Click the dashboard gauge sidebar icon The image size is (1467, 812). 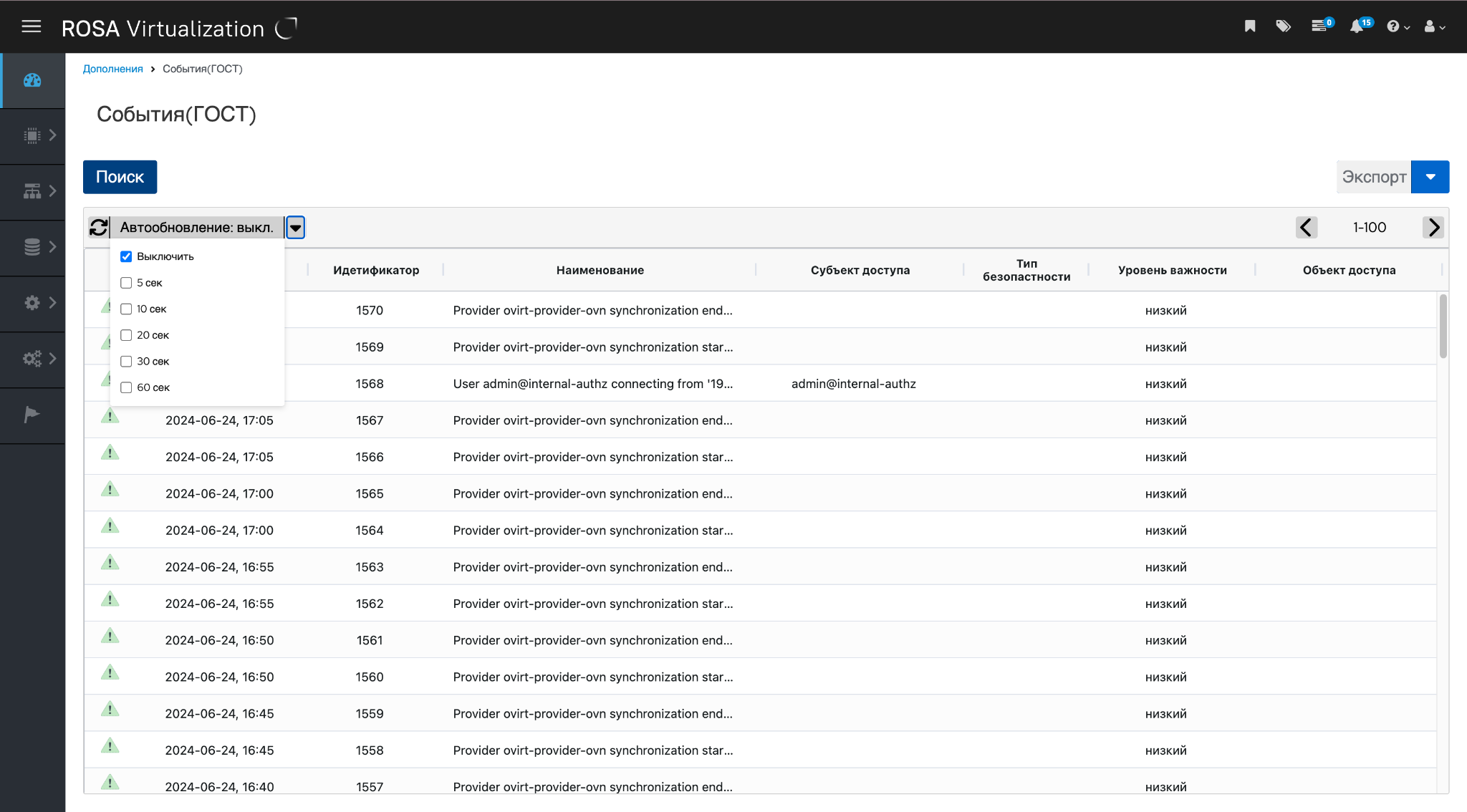(32, 80)
